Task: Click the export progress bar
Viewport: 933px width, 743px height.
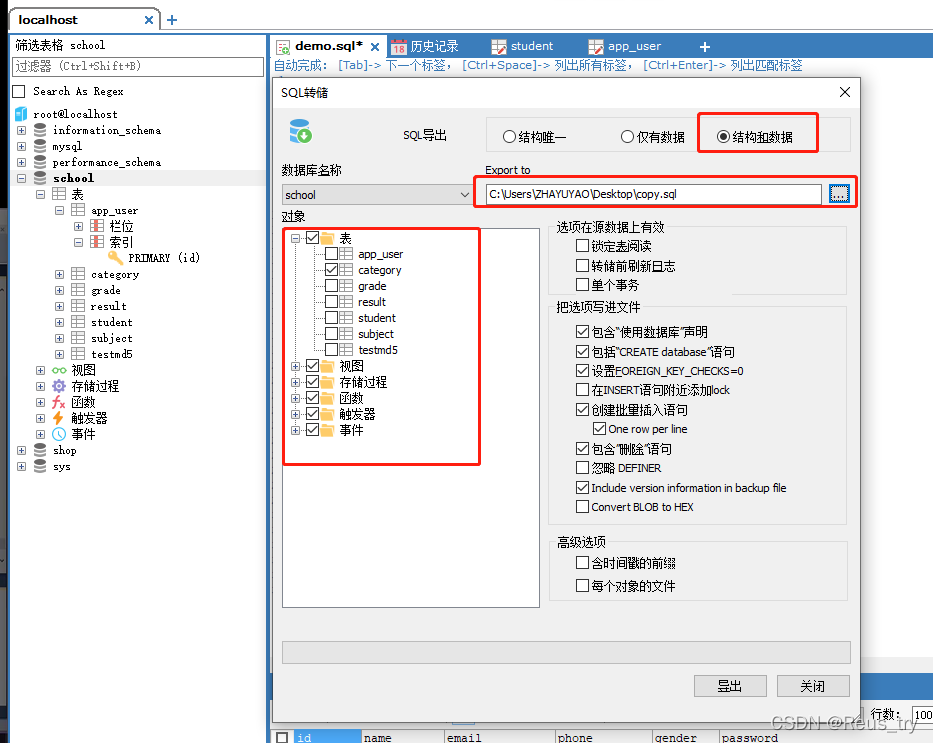Action: click(566, 652)
